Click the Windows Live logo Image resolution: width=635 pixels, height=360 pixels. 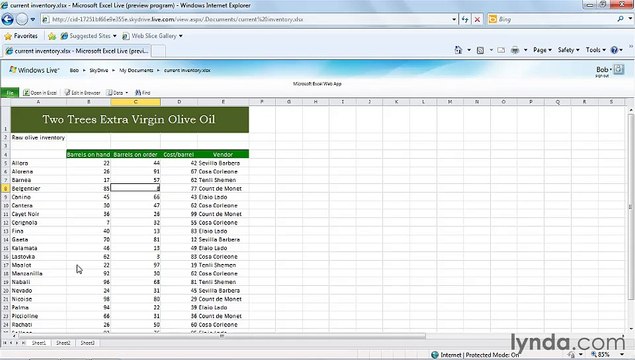(34, 70)
